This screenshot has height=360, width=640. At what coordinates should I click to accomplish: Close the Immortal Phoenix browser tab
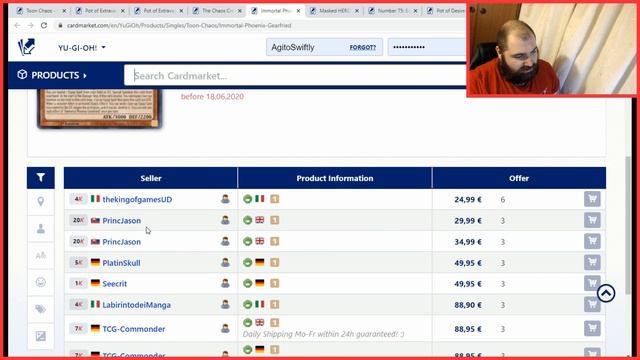(x=298, y=11)
